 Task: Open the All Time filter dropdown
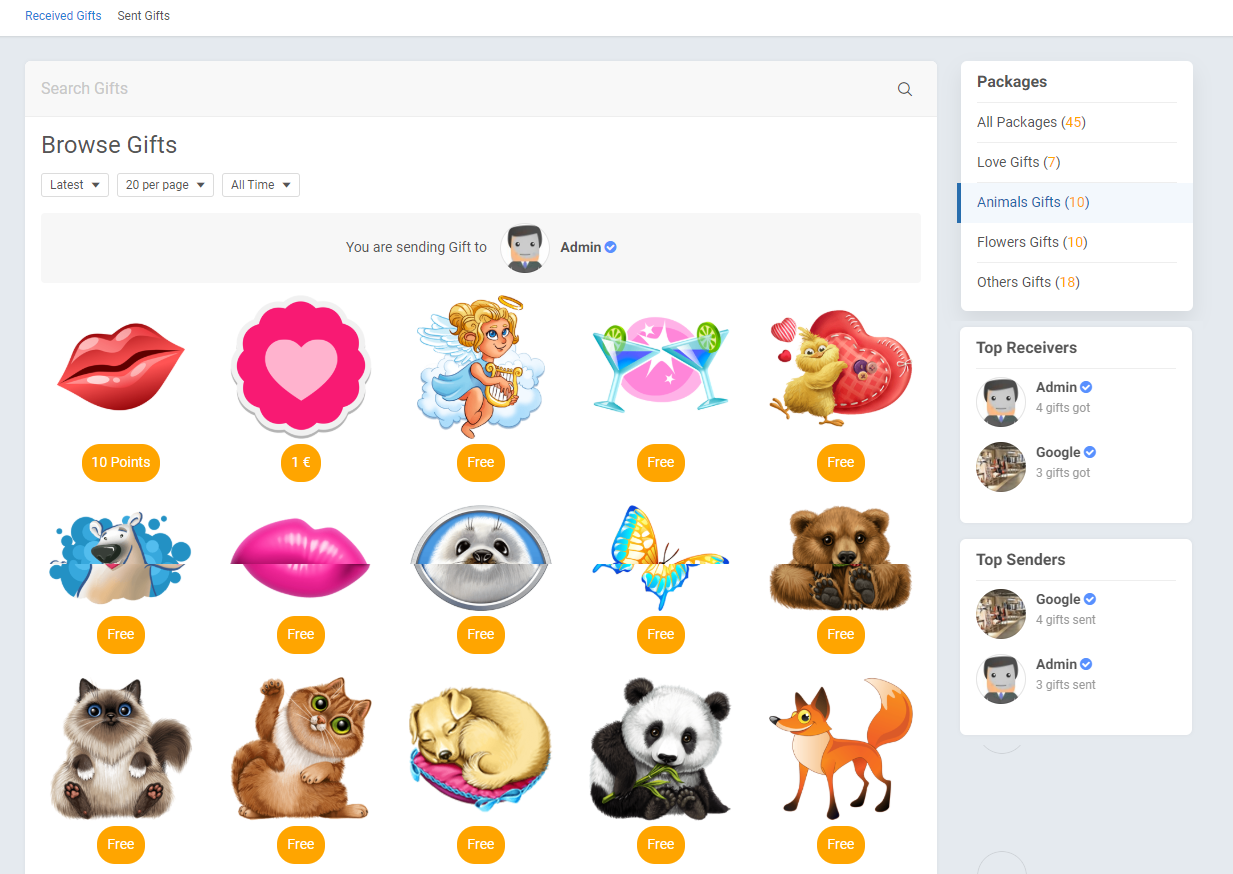click(260, 185)
